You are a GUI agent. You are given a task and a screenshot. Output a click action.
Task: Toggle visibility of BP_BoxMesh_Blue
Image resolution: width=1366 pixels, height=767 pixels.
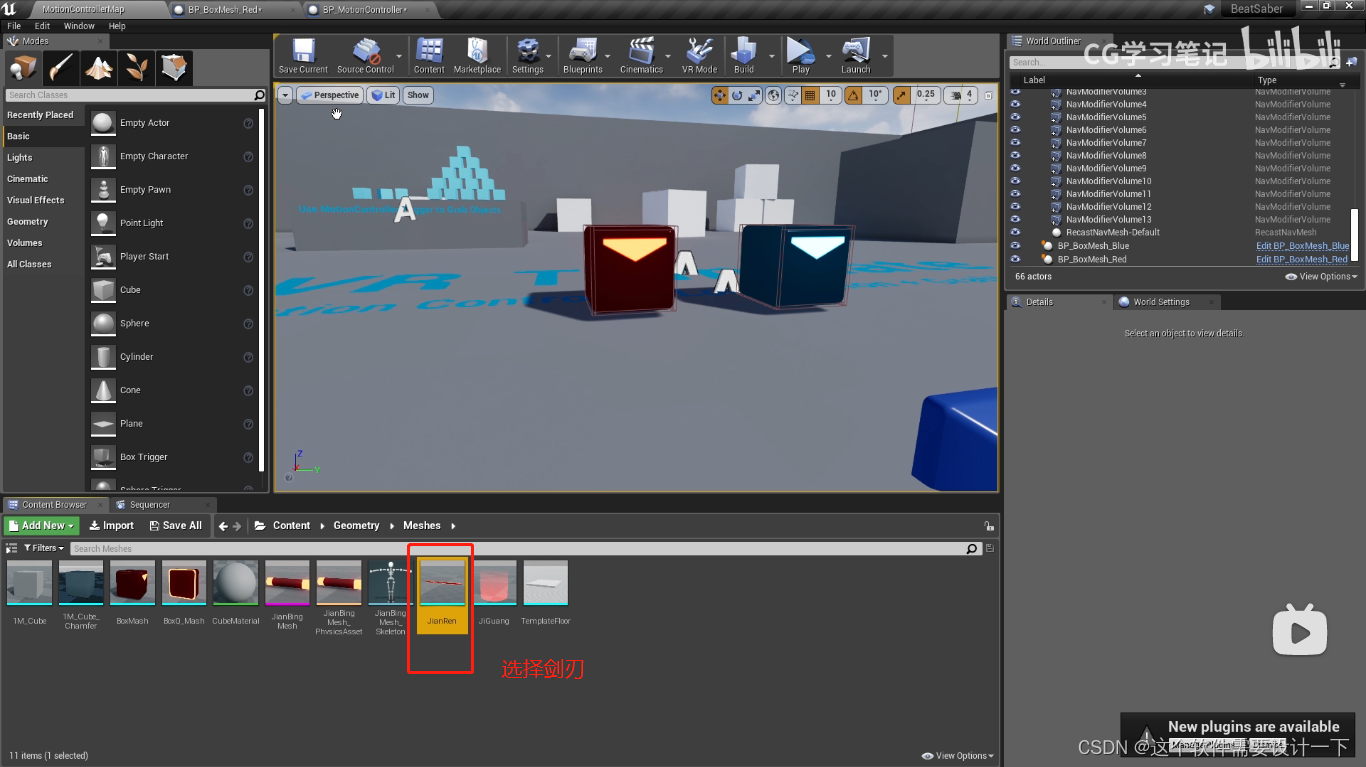(x=1015, y=245)
